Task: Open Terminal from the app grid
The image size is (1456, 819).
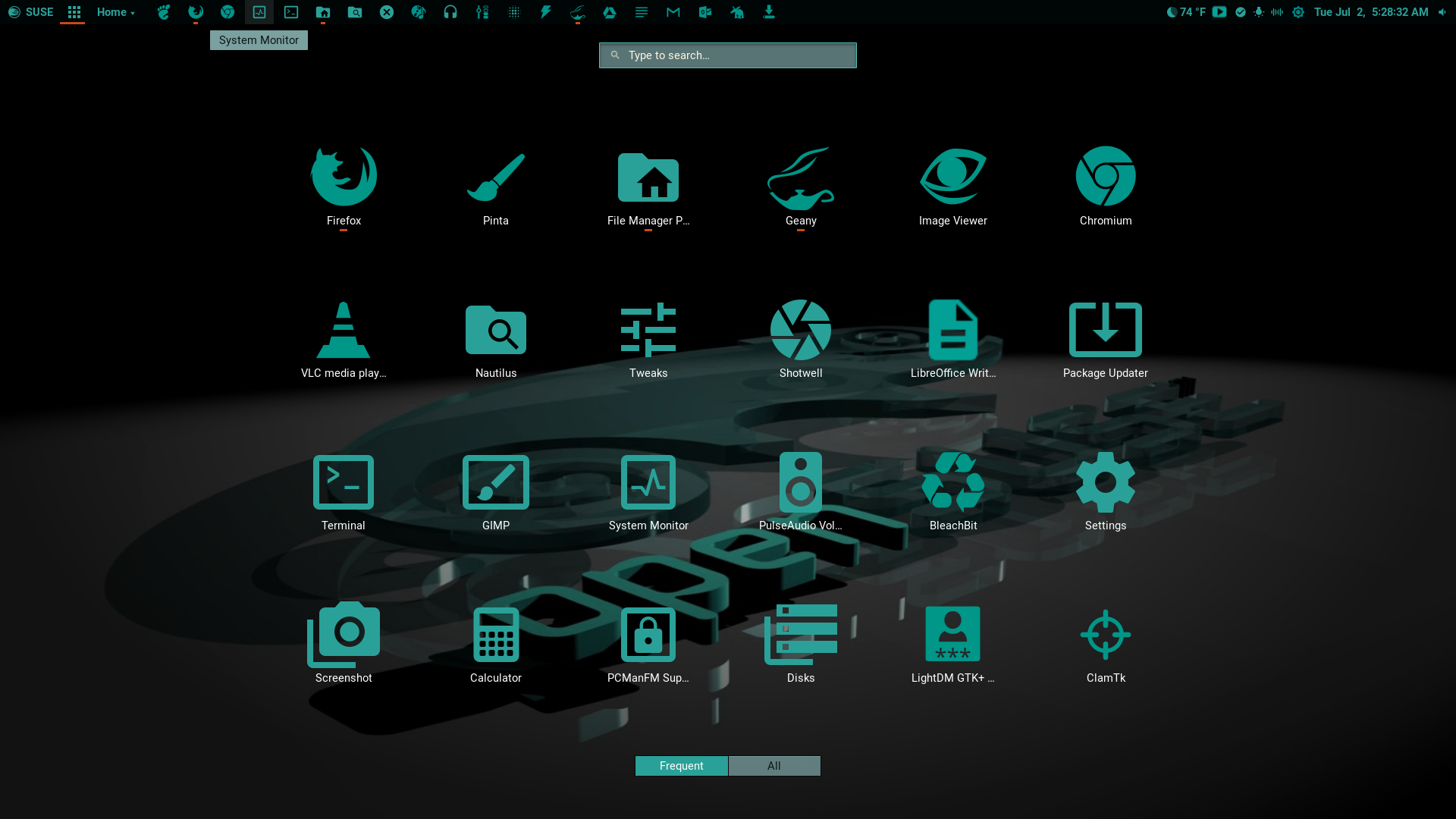Action: [344, 492]
